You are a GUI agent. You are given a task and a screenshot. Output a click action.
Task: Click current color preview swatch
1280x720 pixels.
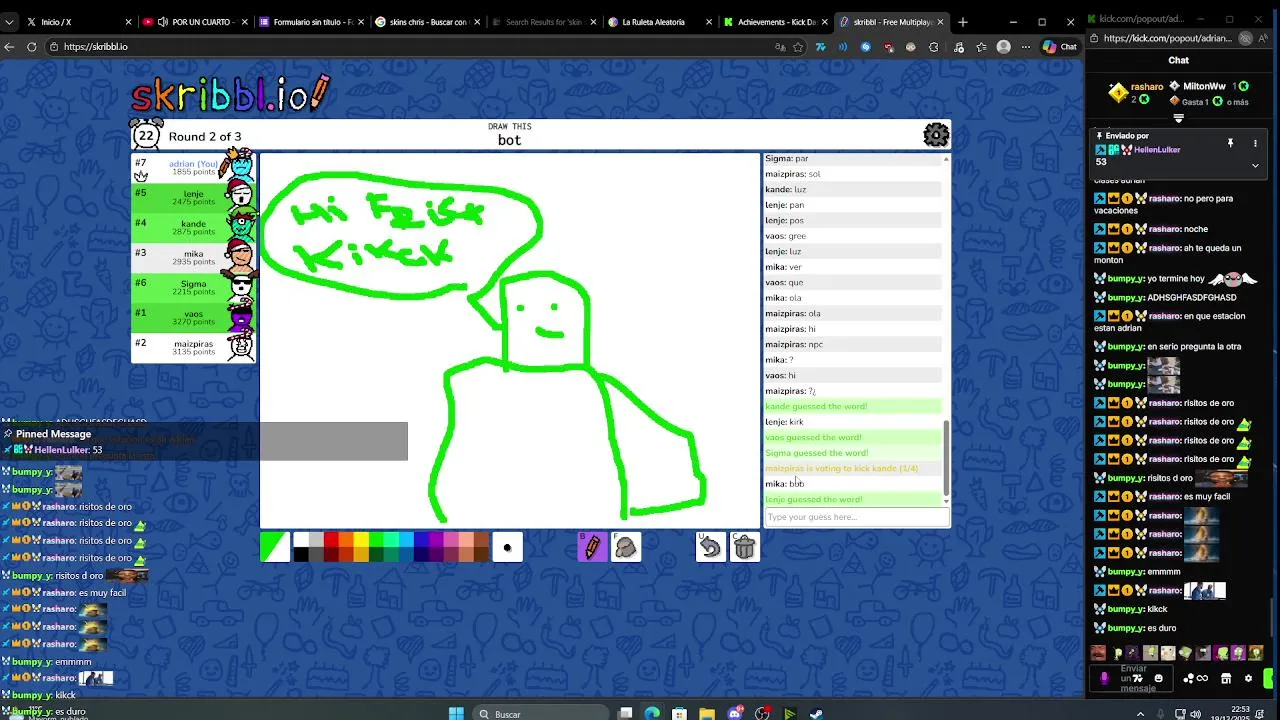coord(274,547)
